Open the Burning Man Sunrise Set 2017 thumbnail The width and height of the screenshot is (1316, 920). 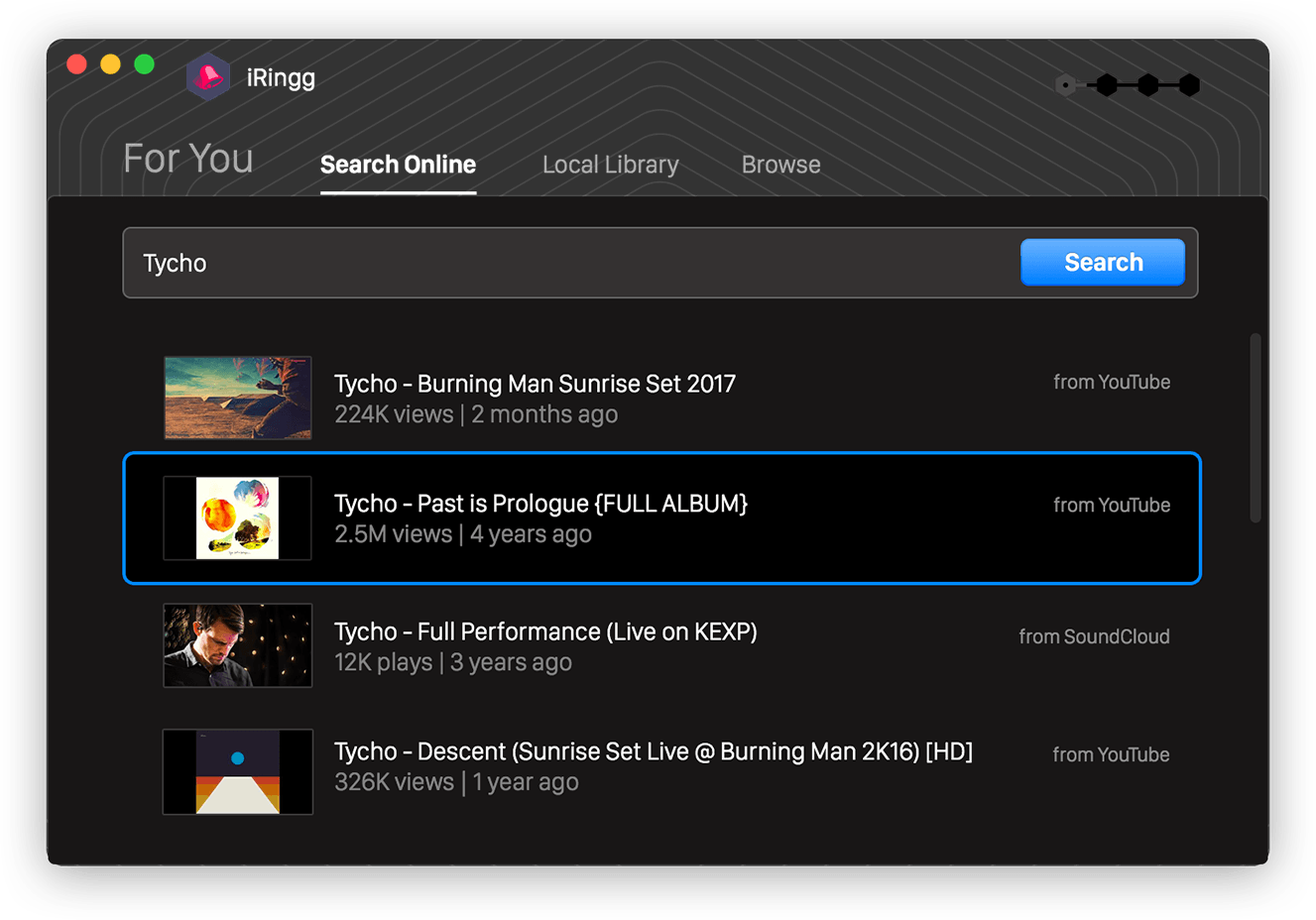pos(238,398)
